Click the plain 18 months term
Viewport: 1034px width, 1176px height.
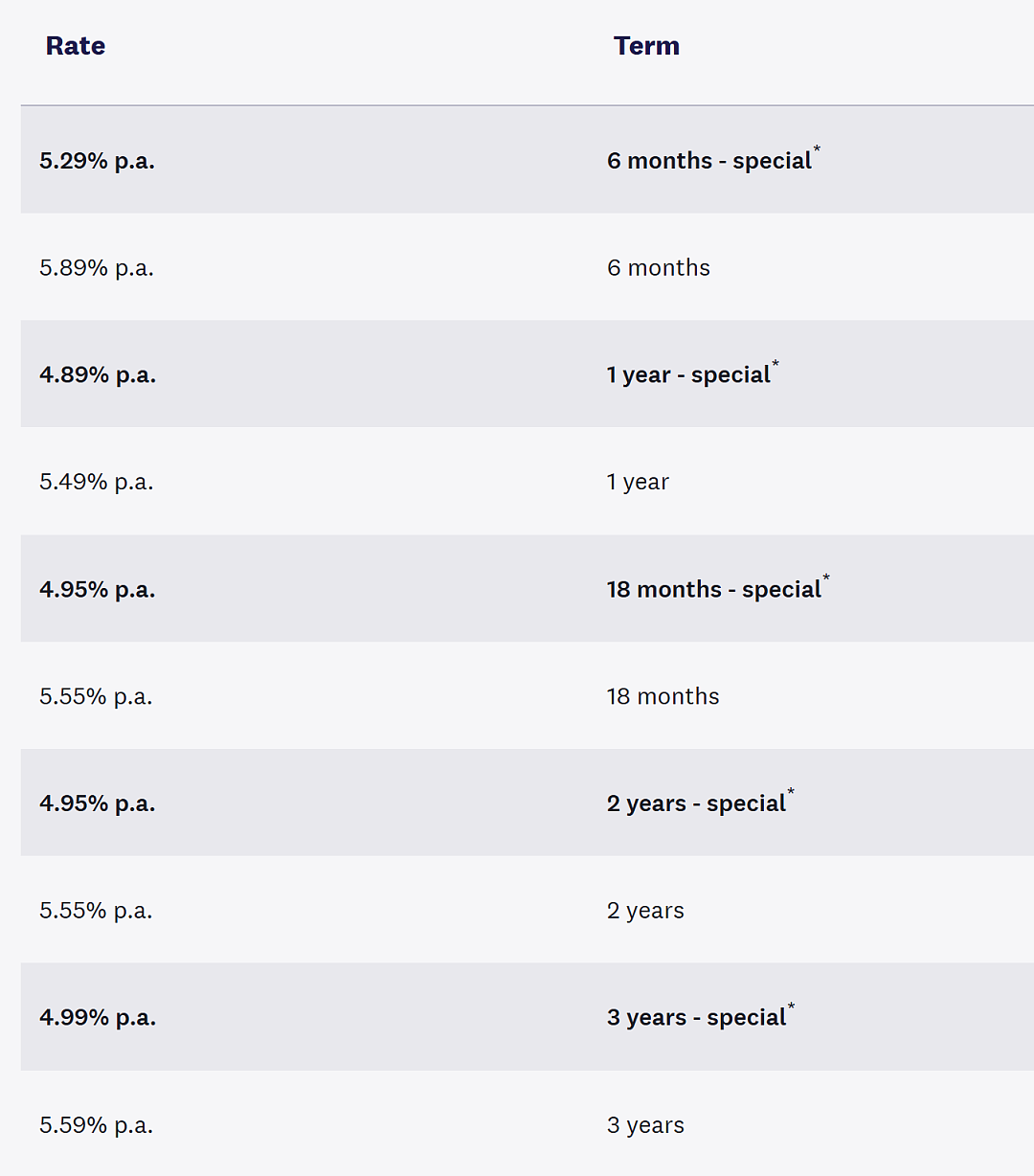tap(663, 696)
